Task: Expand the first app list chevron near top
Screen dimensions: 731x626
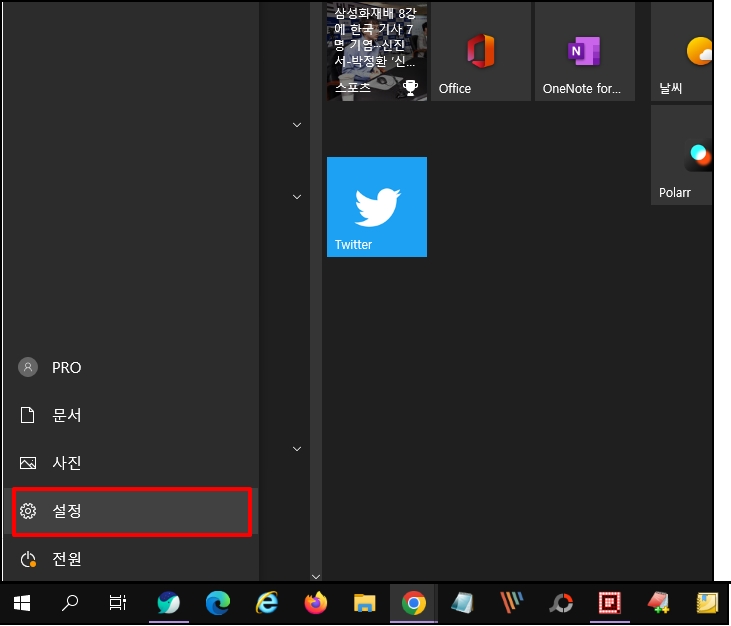Action: click(x=297, y=124)
